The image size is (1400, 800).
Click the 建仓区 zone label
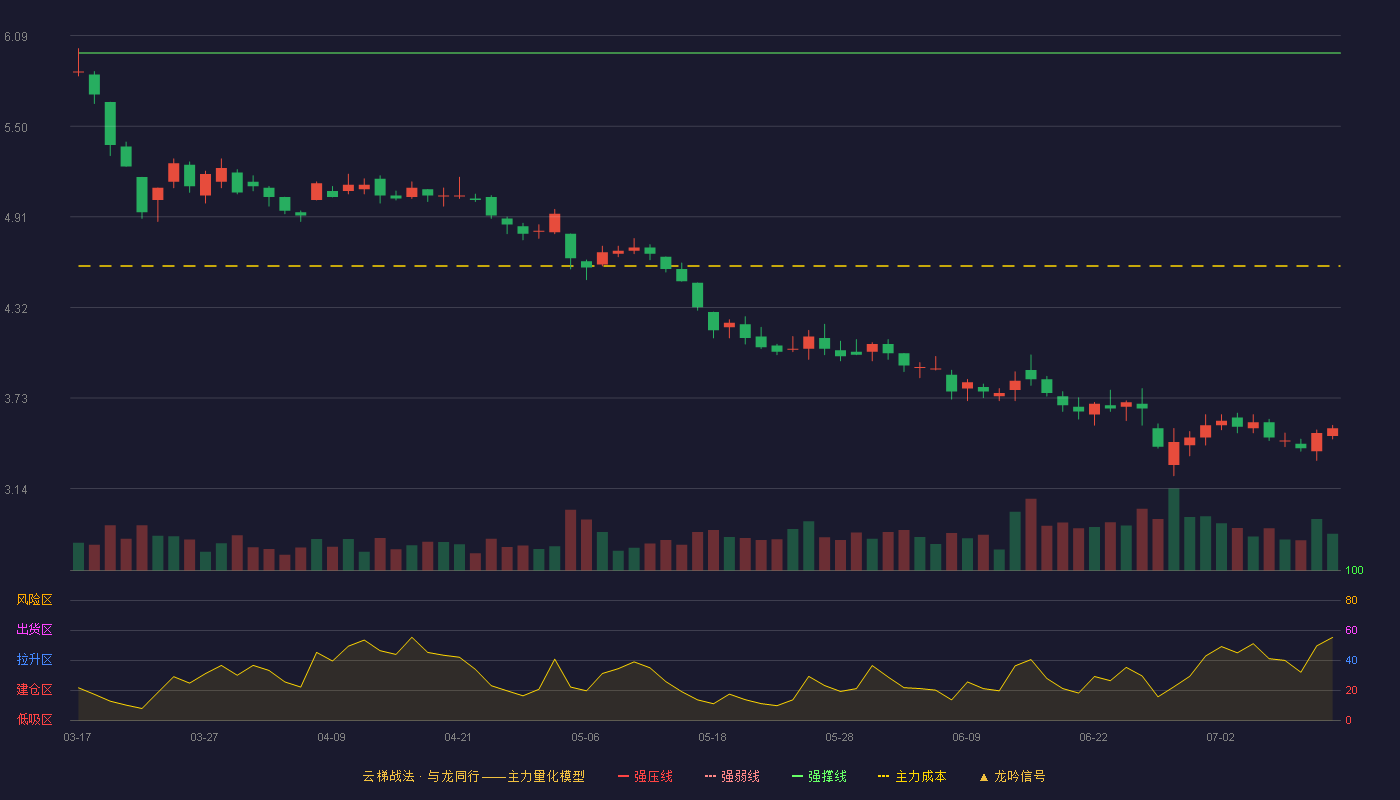tap(34, 690)
